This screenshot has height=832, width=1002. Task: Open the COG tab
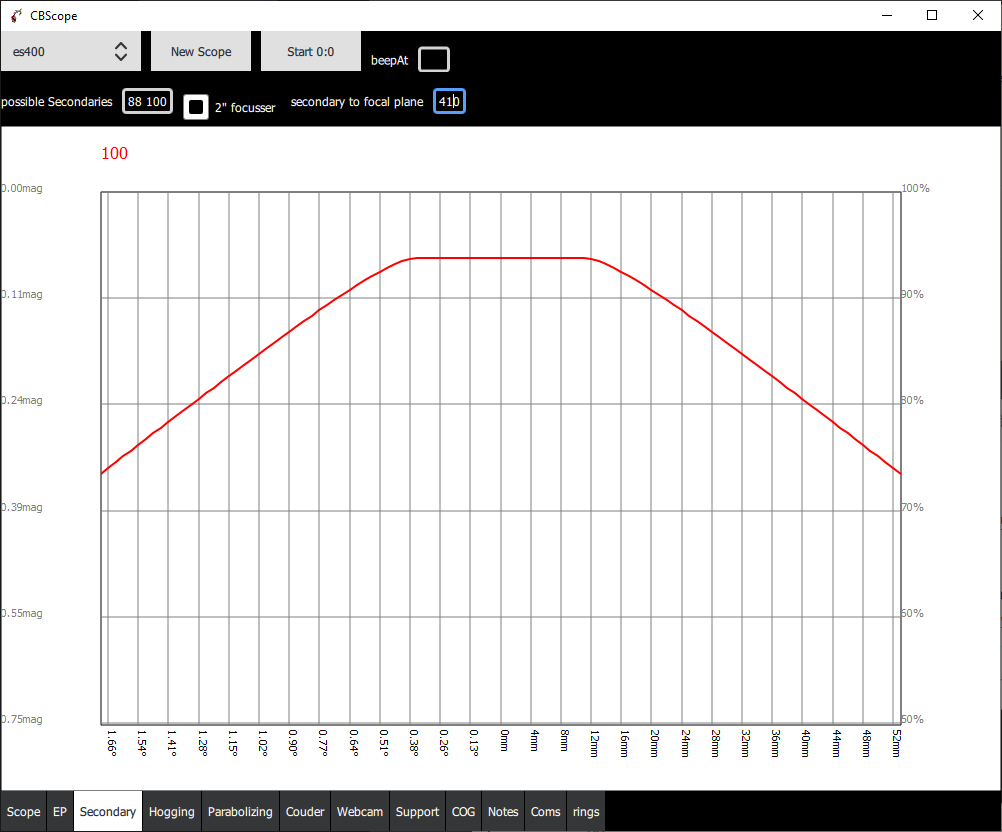pyautogui.click(x=463, y=811)
